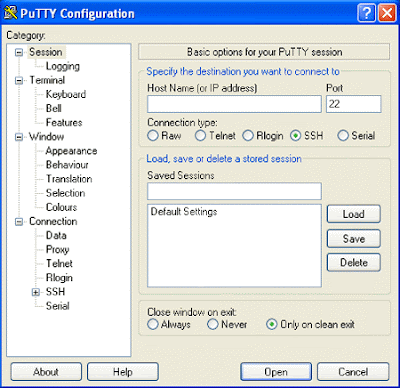
Task: Open the Bell settings category
Action: pyautogui.click(x=54, y=108)
